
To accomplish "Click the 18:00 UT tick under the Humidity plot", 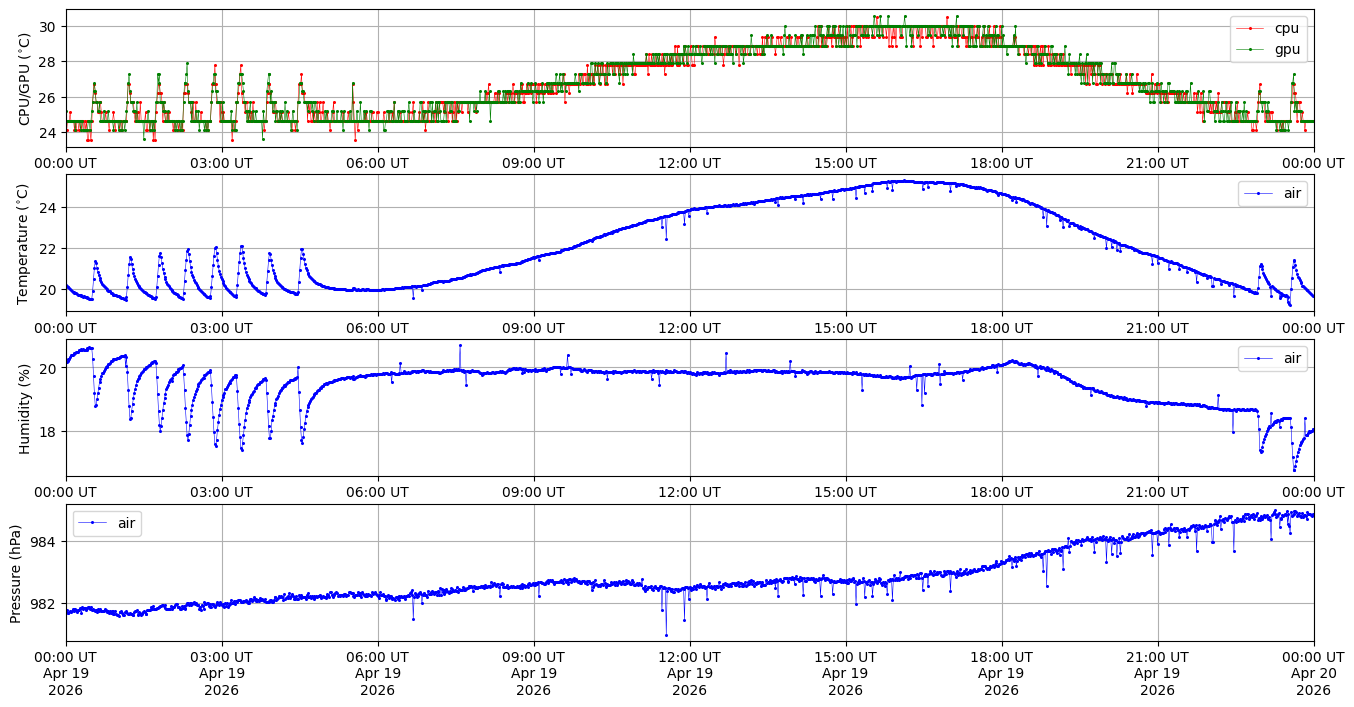I will [x=1001, y=492].
